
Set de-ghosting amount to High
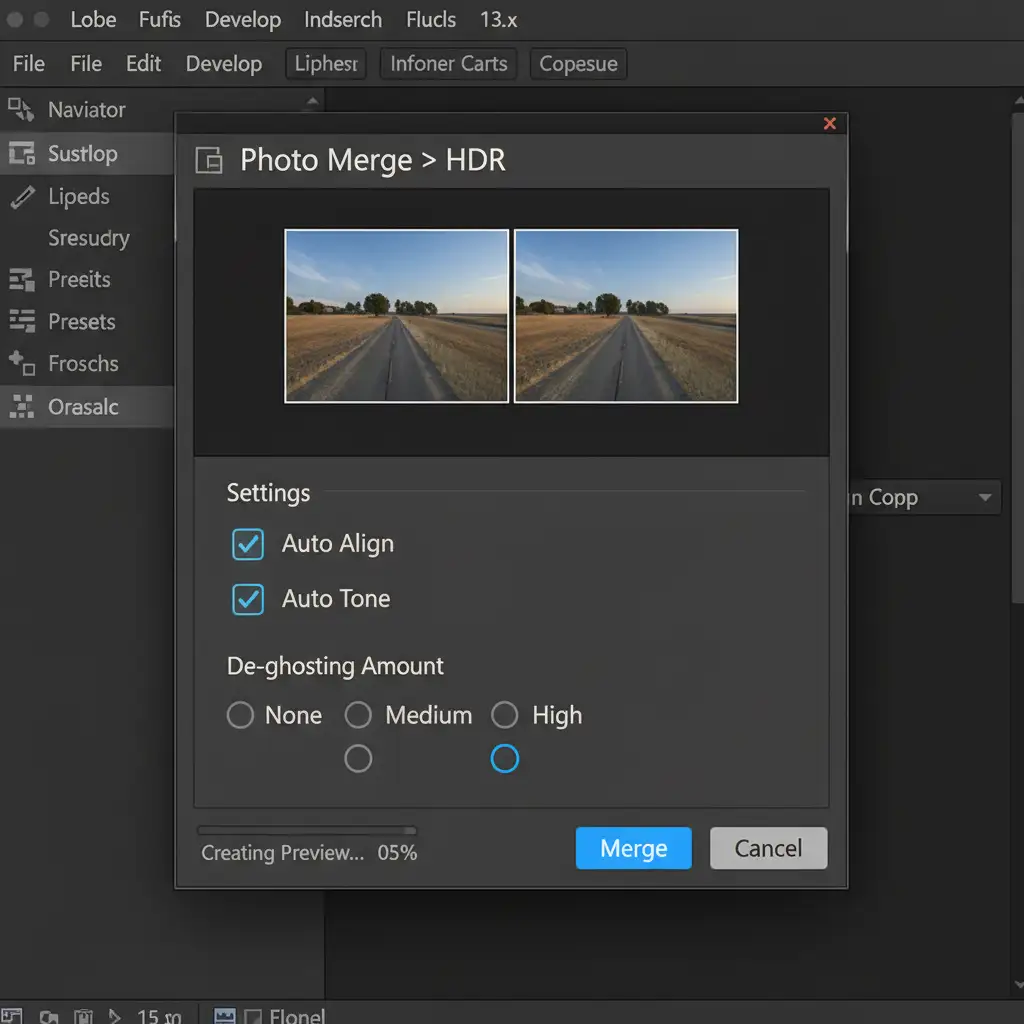coord(505,715)
